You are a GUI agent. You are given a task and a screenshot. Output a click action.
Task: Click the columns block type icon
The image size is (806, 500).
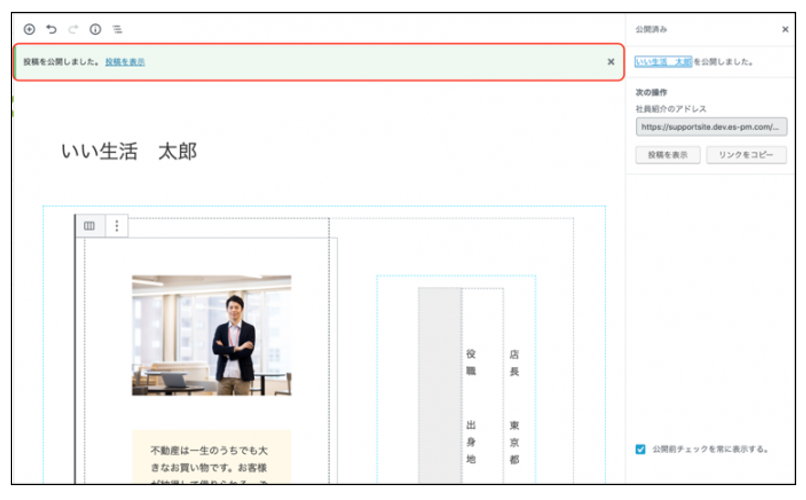[89, 226]
